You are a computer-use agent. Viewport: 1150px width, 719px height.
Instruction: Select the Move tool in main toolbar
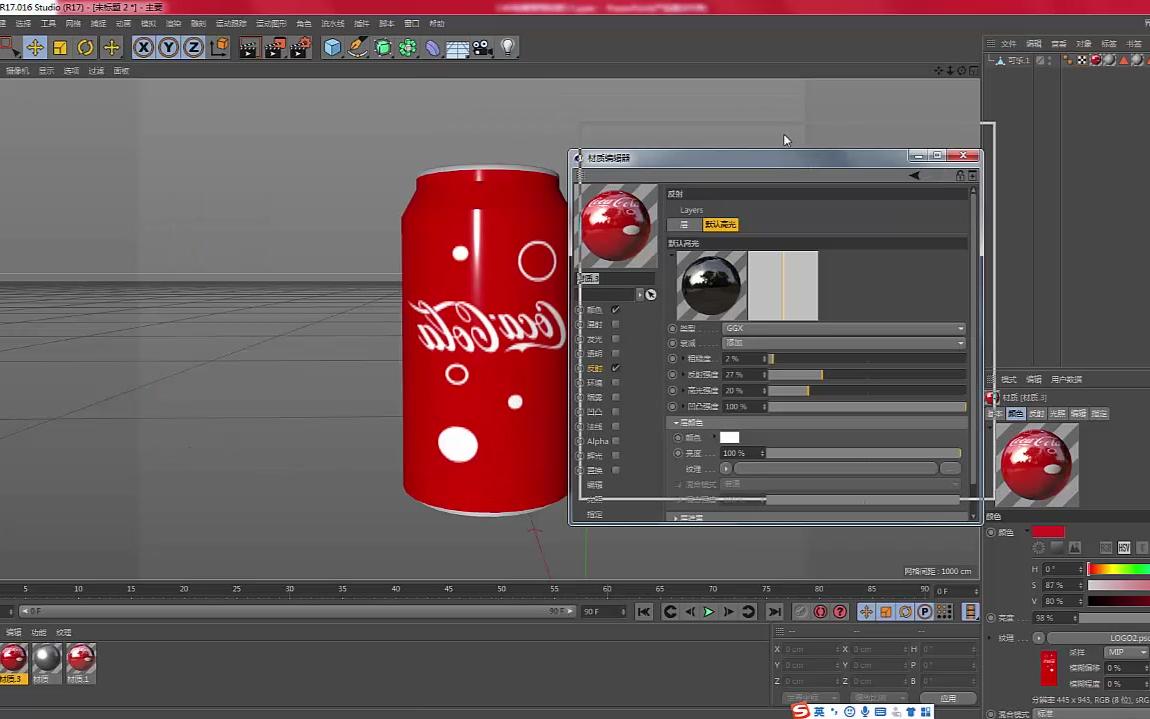[x=34, y=48]
